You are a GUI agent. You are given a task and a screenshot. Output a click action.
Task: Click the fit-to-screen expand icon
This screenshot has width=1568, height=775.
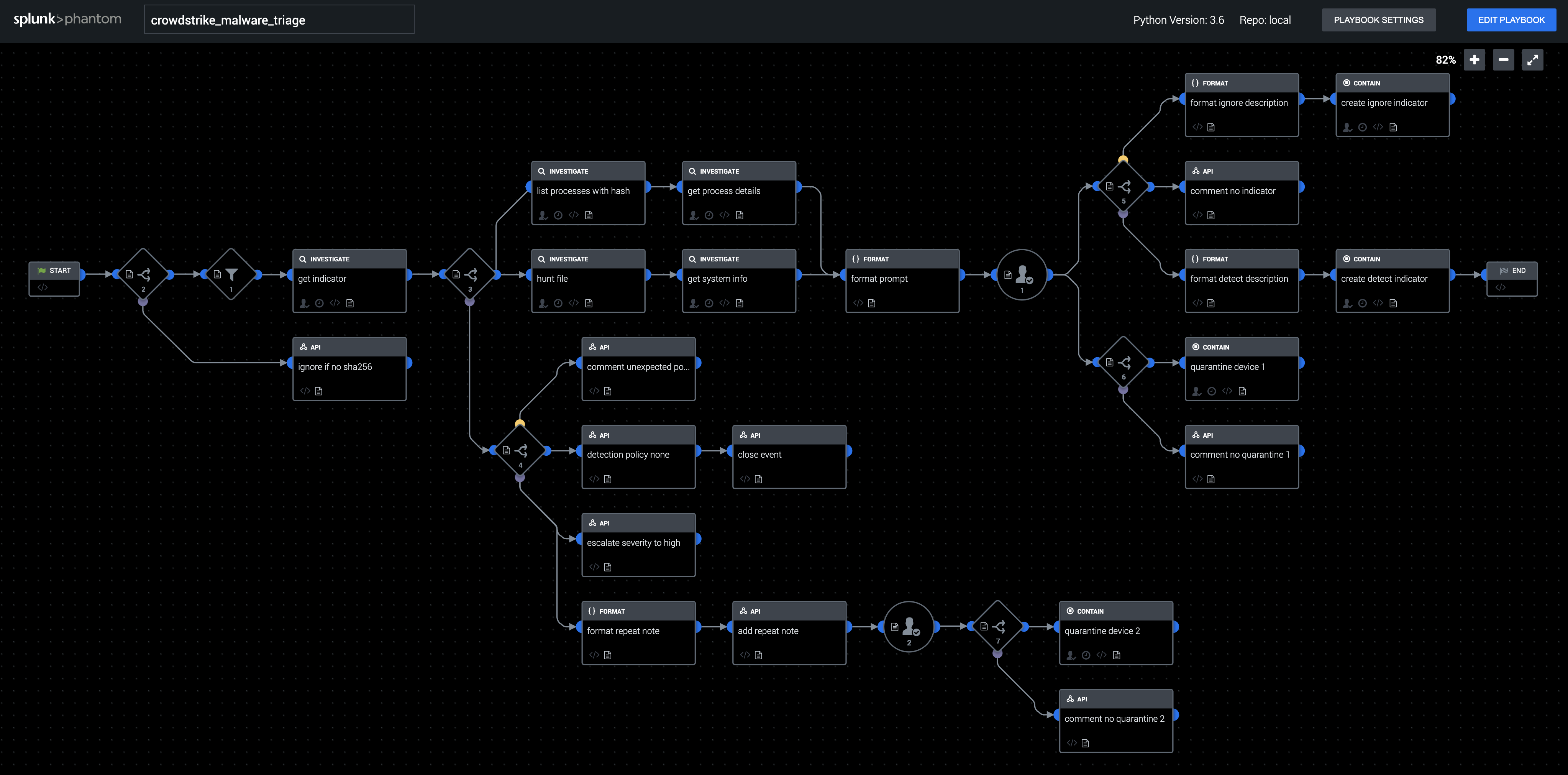click(1532, 60)
